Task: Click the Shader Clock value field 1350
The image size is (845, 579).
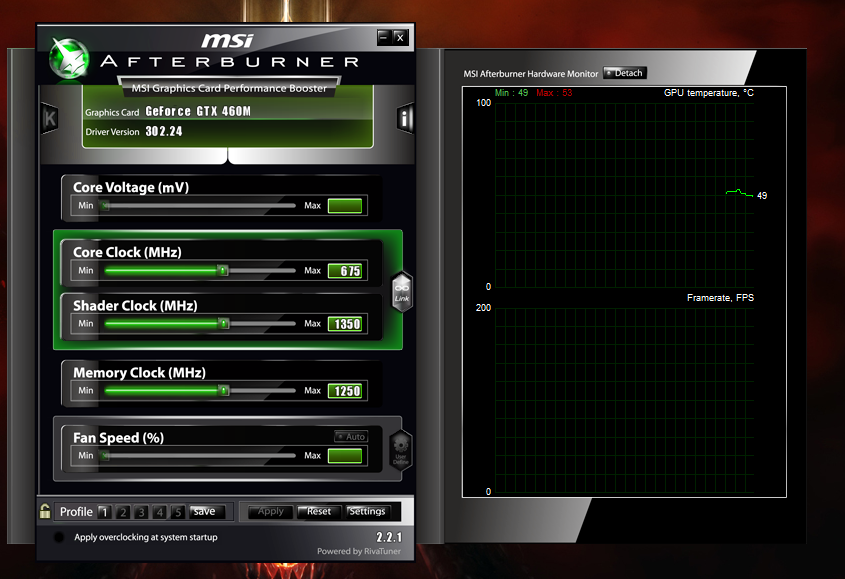Action: coord(346,324)
